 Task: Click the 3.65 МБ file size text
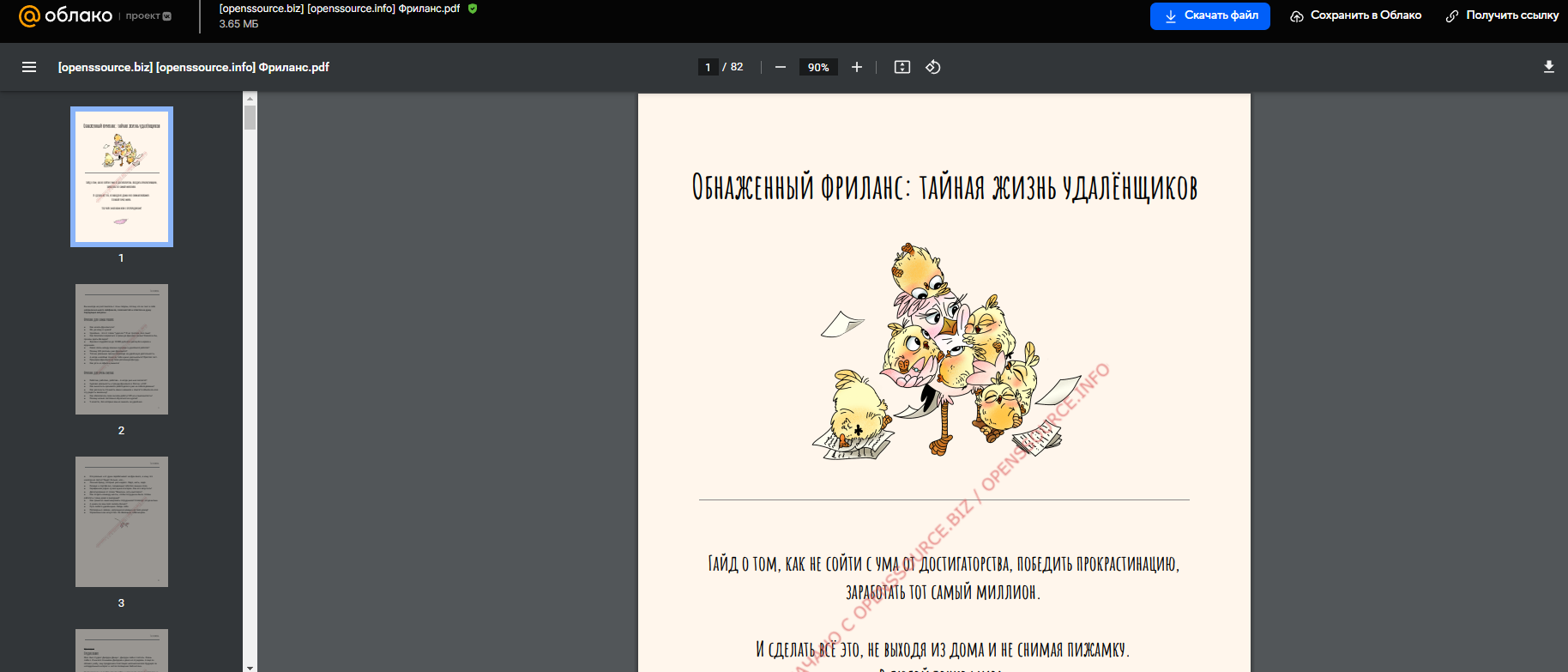(x=238, y=24)
